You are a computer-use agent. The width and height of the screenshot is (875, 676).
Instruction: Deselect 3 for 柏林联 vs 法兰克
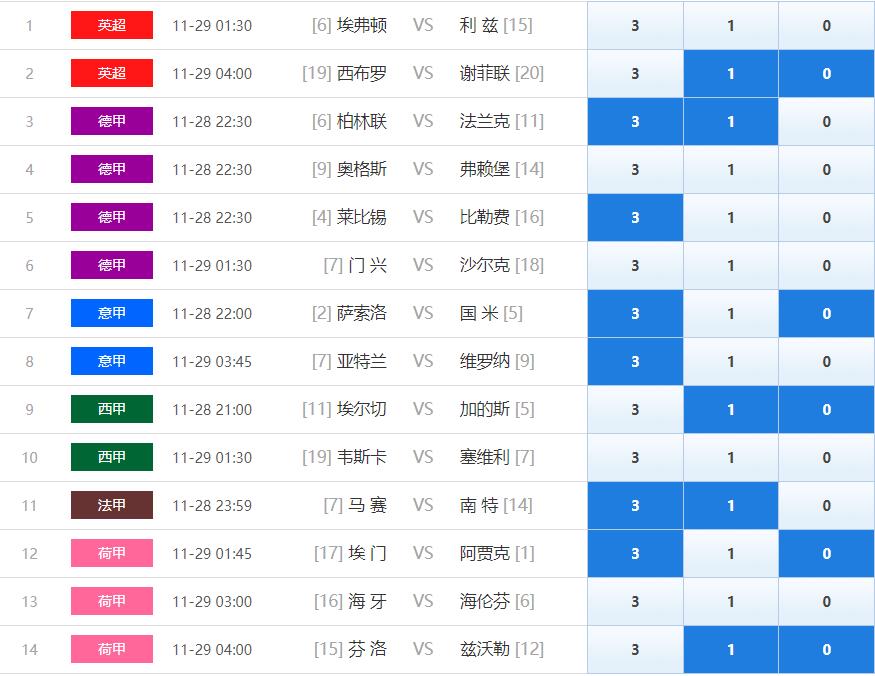pos(635,121)
